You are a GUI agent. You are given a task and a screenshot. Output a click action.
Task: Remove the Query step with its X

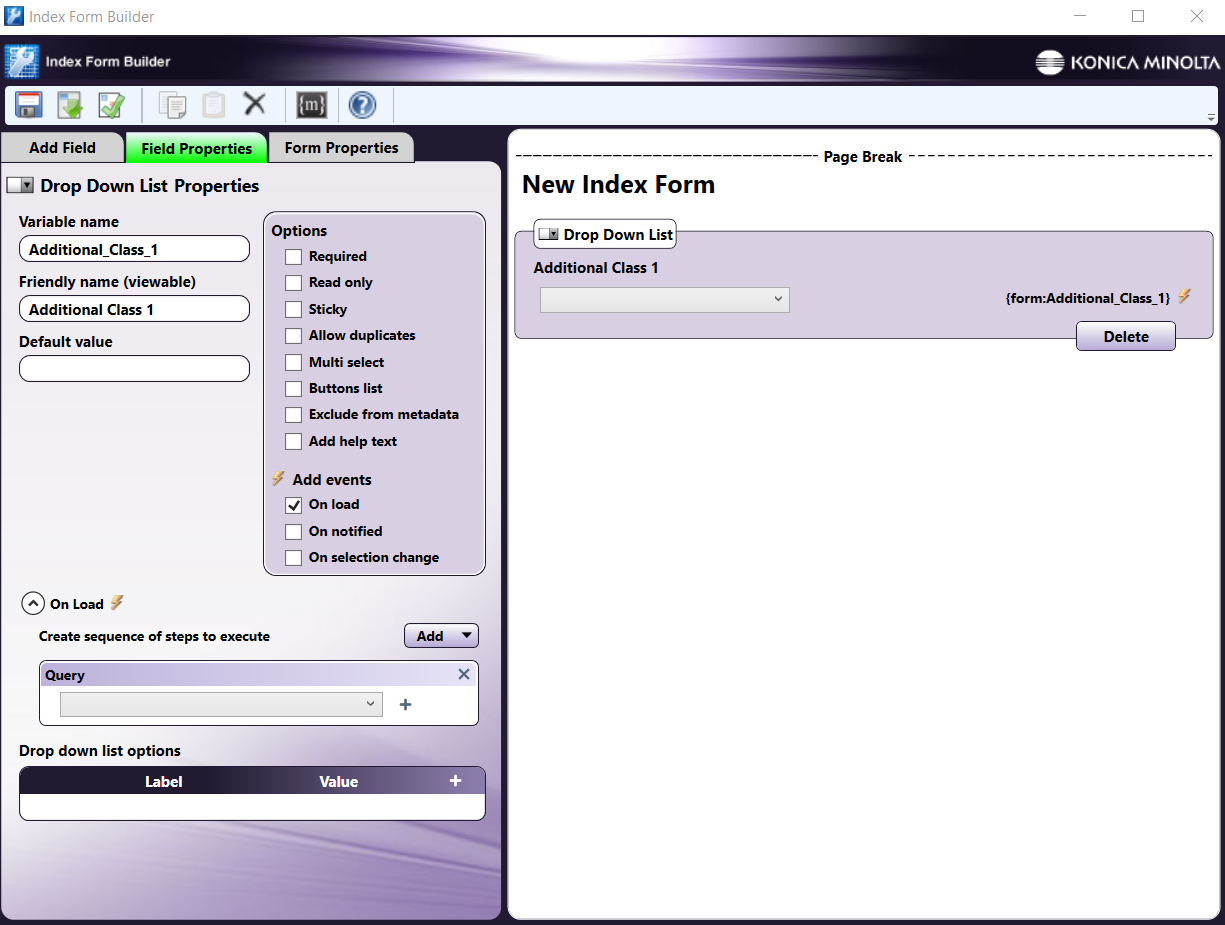click(464, 674)
